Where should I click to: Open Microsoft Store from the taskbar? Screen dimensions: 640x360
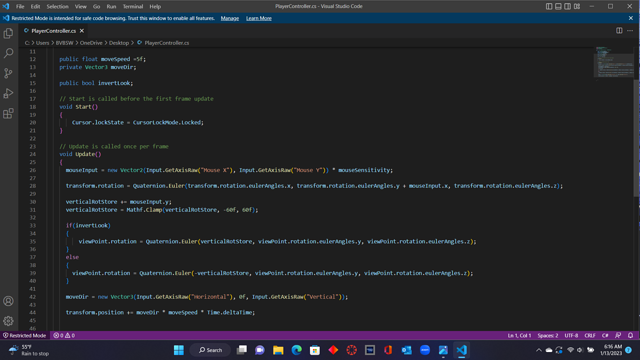315,350
